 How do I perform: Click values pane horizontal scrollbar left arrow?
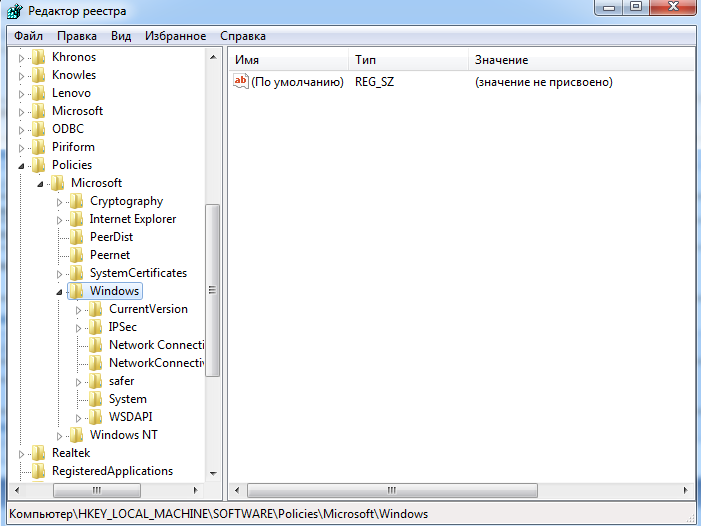237,490
